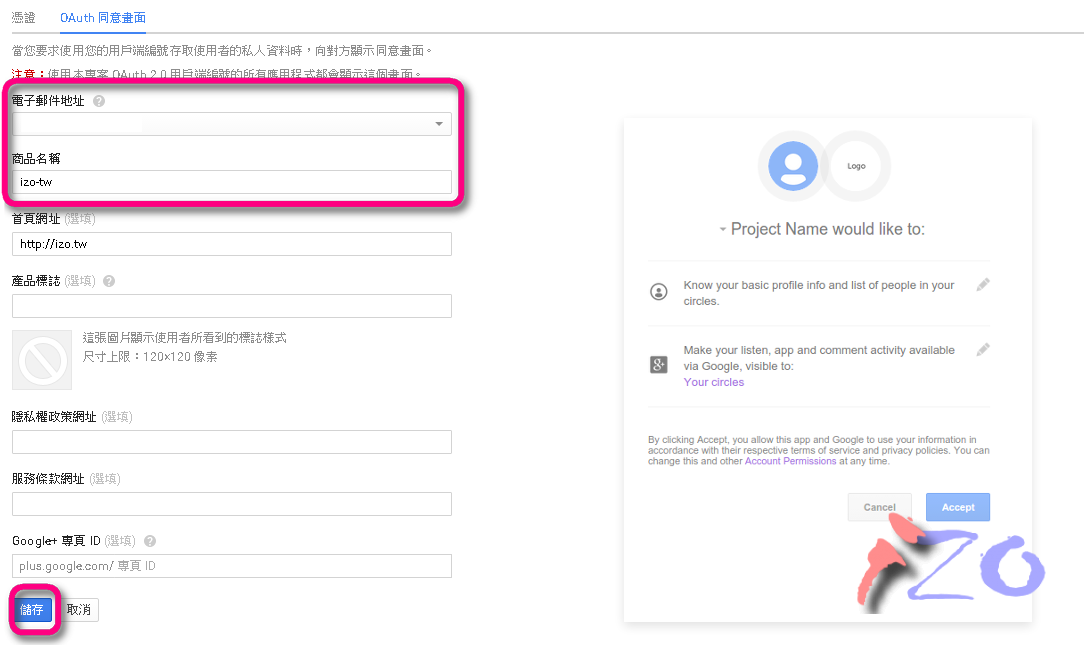Click pencil icon beside activity visibility
Image resolution: width=1084 pixels, height=645 pixels.
[x=982, y=350]
